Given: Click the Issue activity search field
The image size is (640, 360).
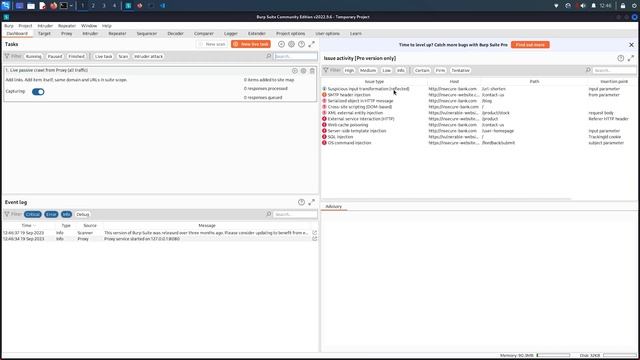Looking at the screenshot, I should point(614,71).
